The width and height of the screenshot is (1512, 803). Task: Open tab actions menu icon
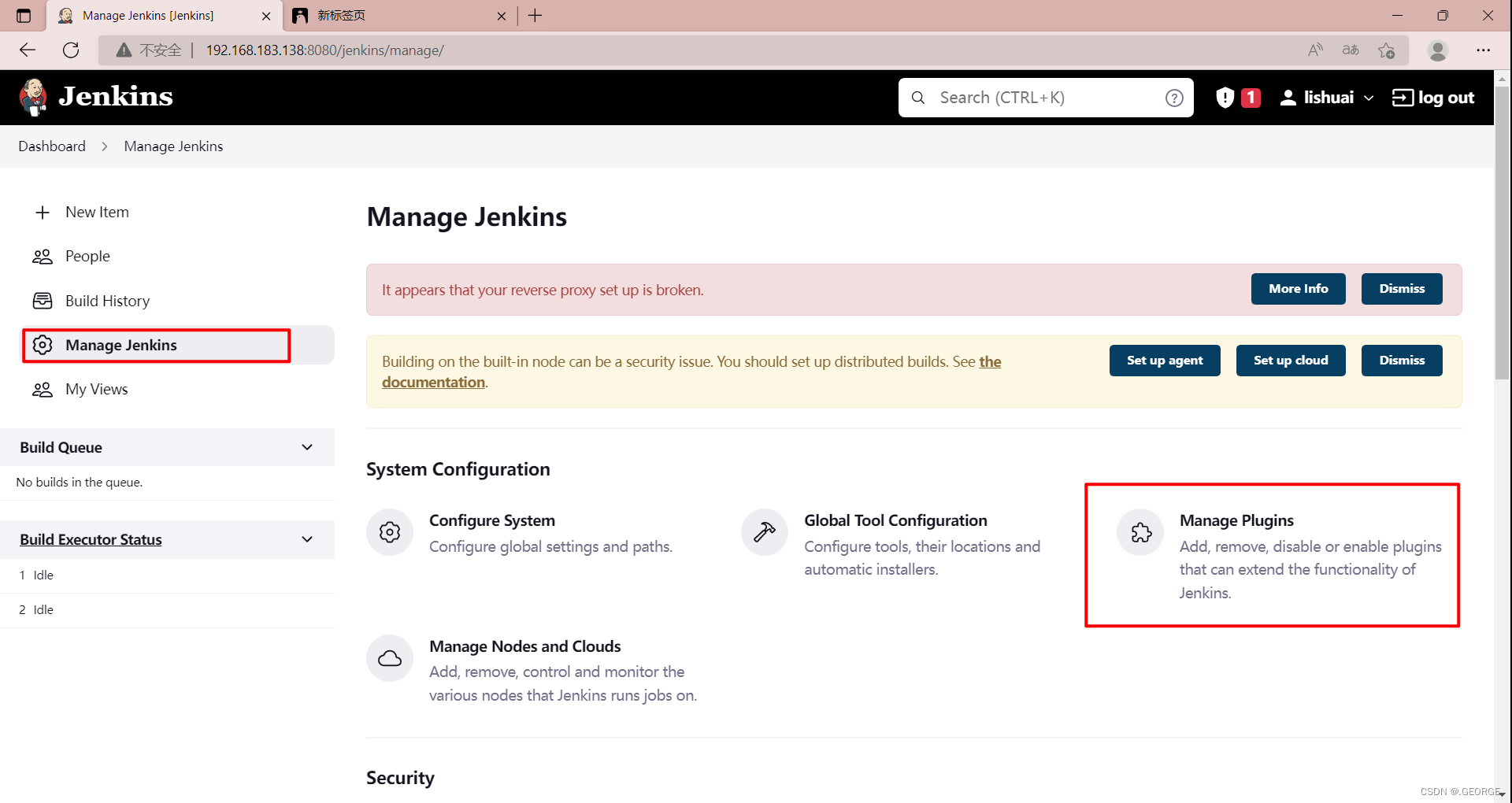point(24,16)
